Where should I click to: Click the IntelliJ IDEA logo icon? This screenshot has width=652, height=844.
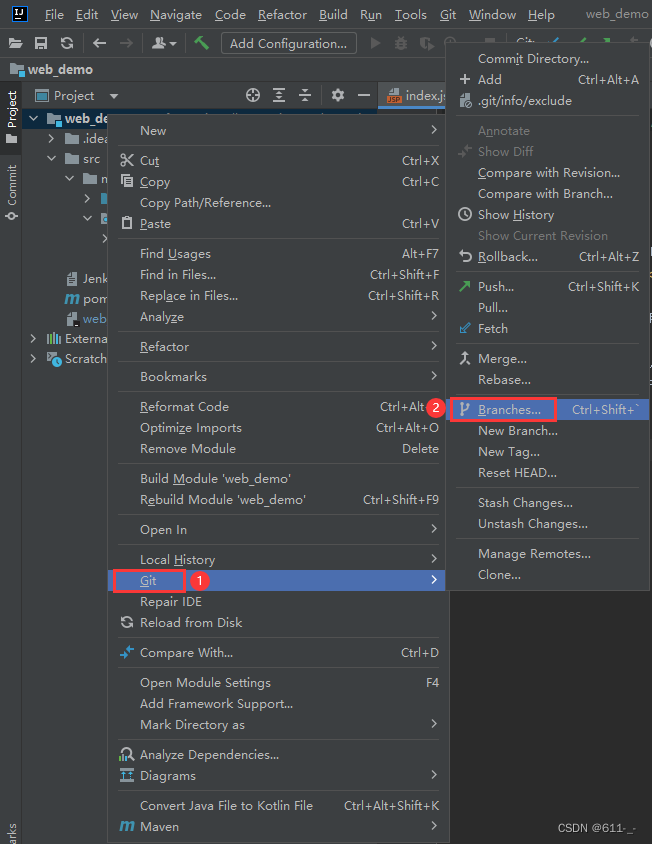pos(20,14)
